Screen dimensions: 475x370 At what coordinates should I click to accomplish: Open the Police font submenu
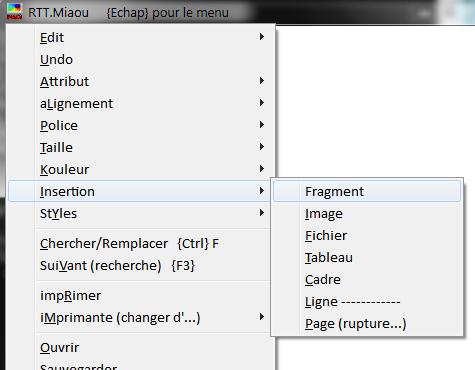click(x=139, y=125)
